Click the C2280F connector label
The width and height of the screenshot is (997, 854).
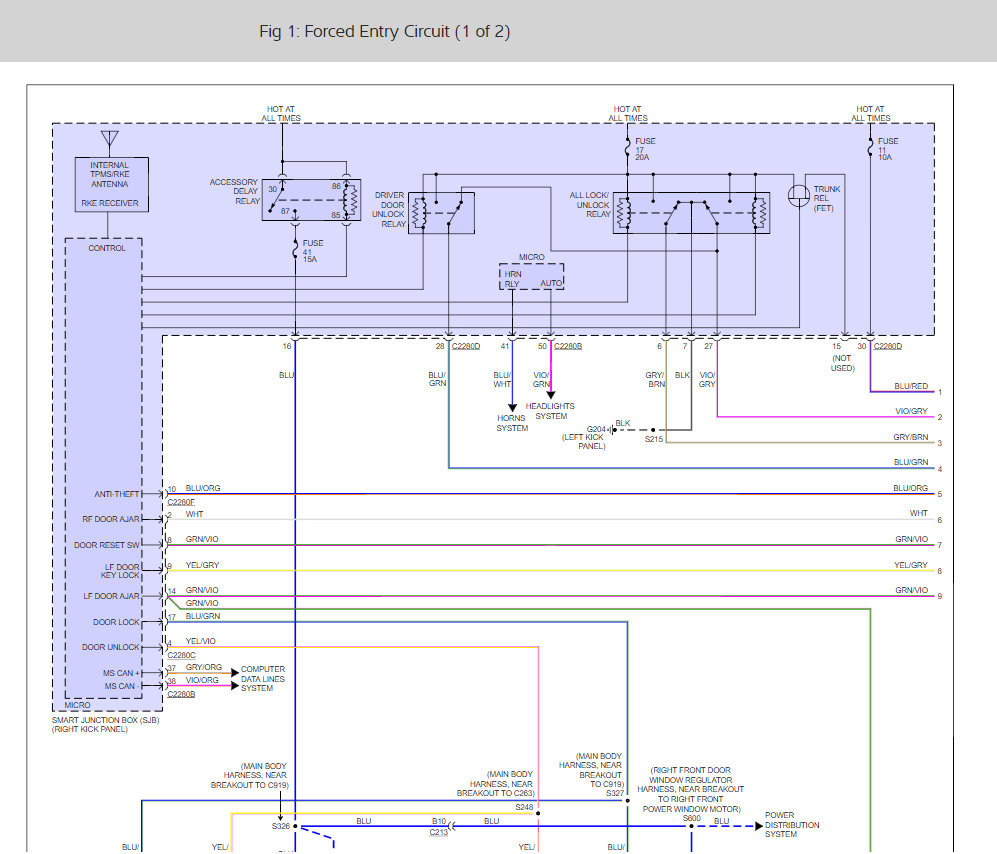[x=180, y=502]
